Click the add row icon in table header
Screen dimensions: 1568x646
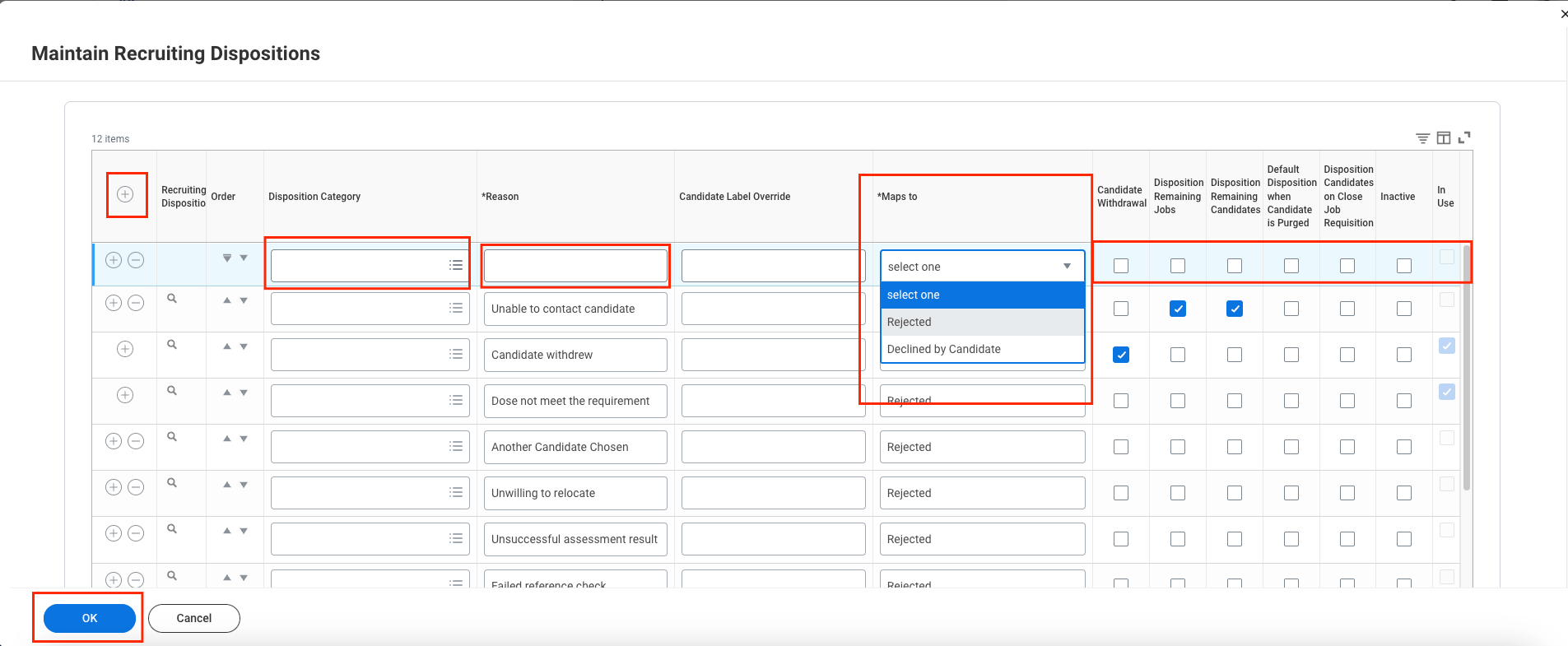pos(125,194)
